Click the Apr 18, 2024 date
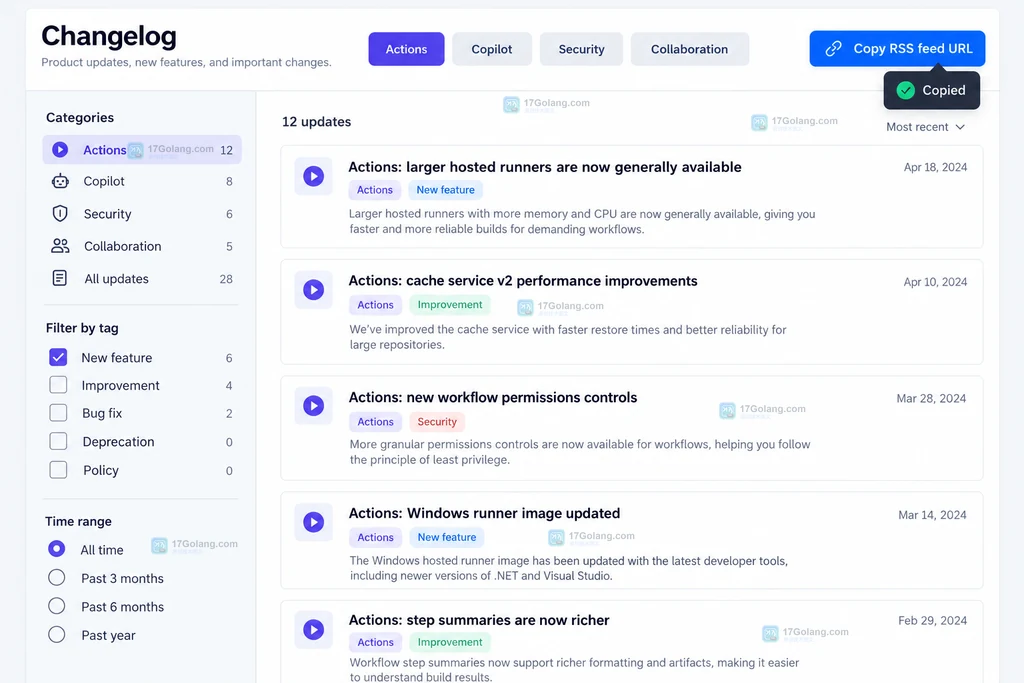 point(935,167)
